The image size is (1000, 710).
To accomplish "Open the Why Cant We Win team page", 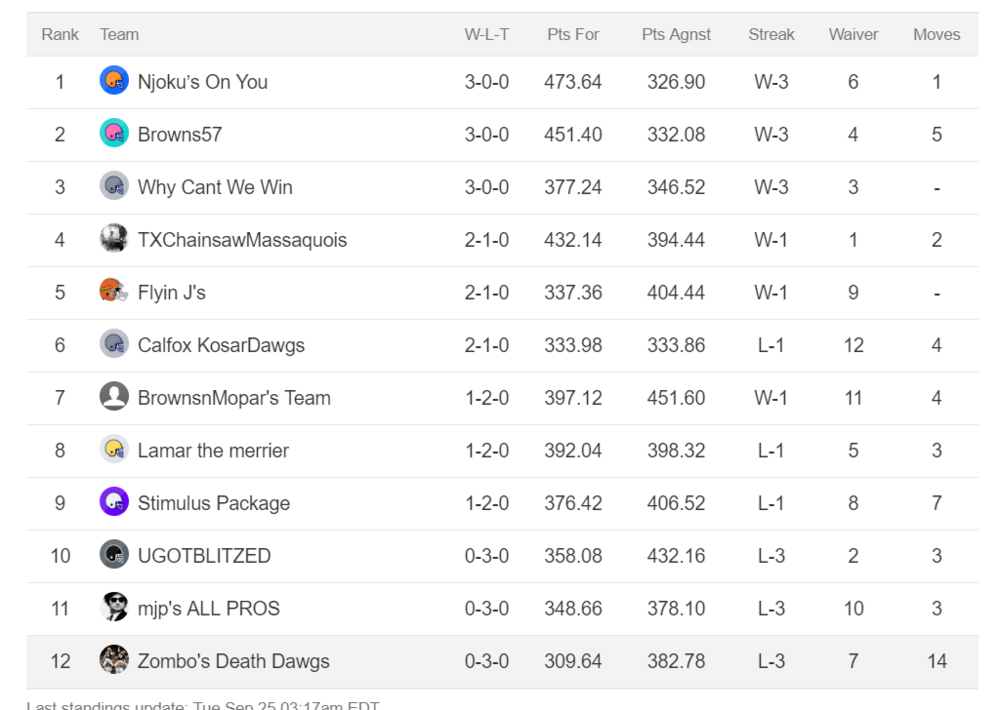I will pos(215,187).
